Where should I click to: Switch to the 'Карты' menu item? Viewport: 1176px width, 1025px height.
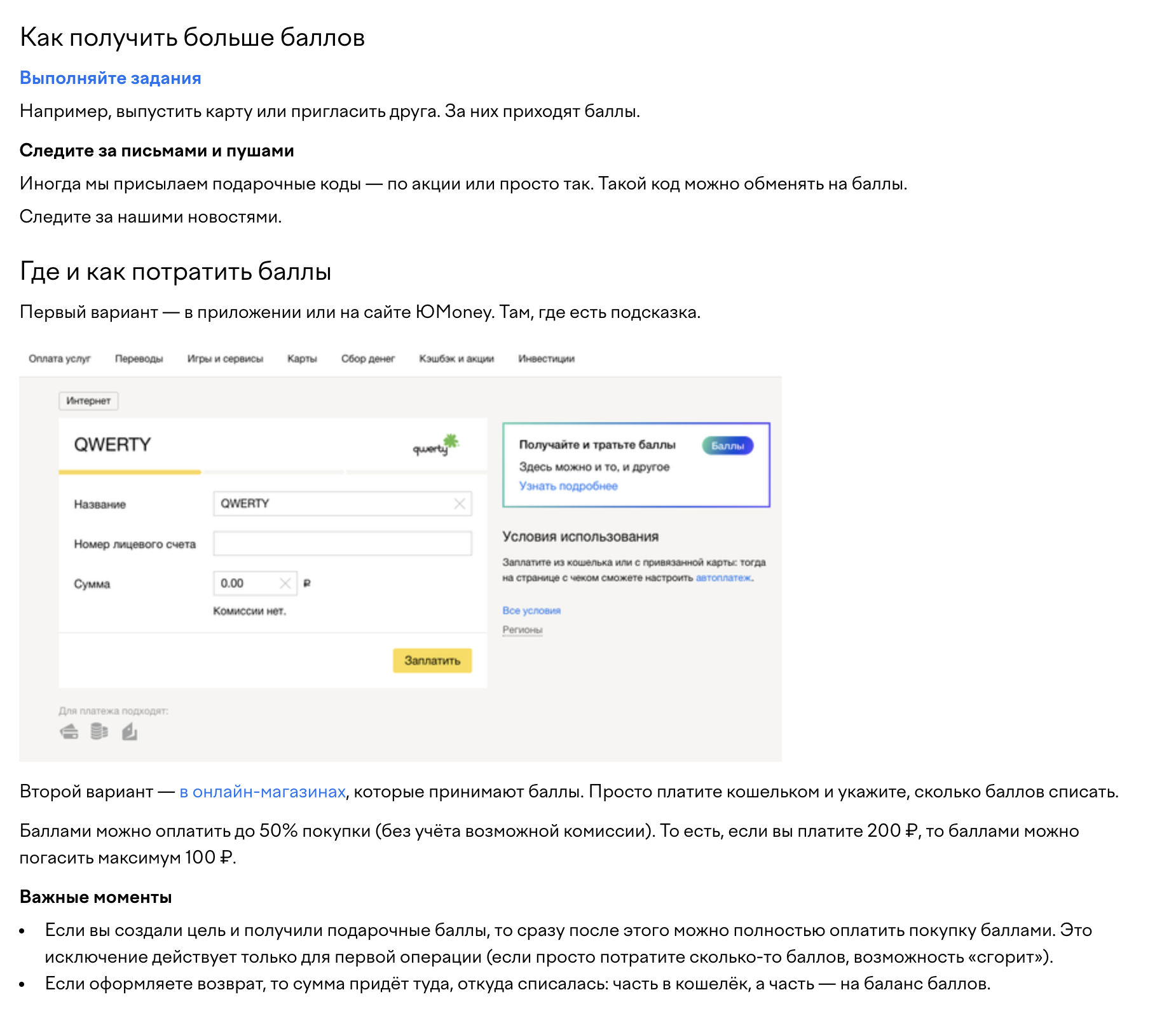(302, 359)
